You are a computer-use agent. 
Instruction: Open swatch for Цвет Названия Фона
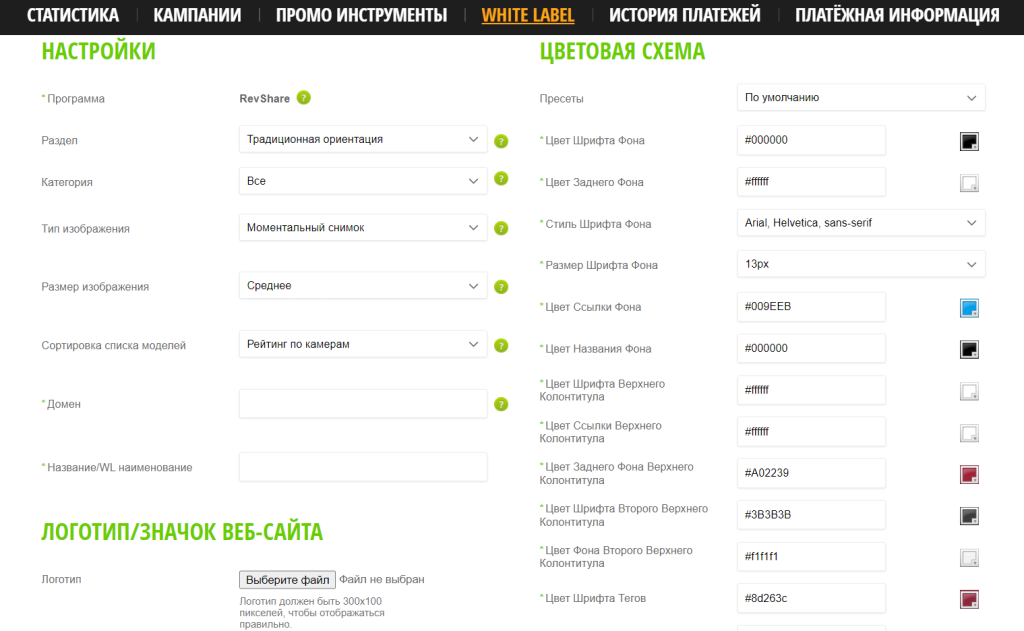click(x=969, y=349)
